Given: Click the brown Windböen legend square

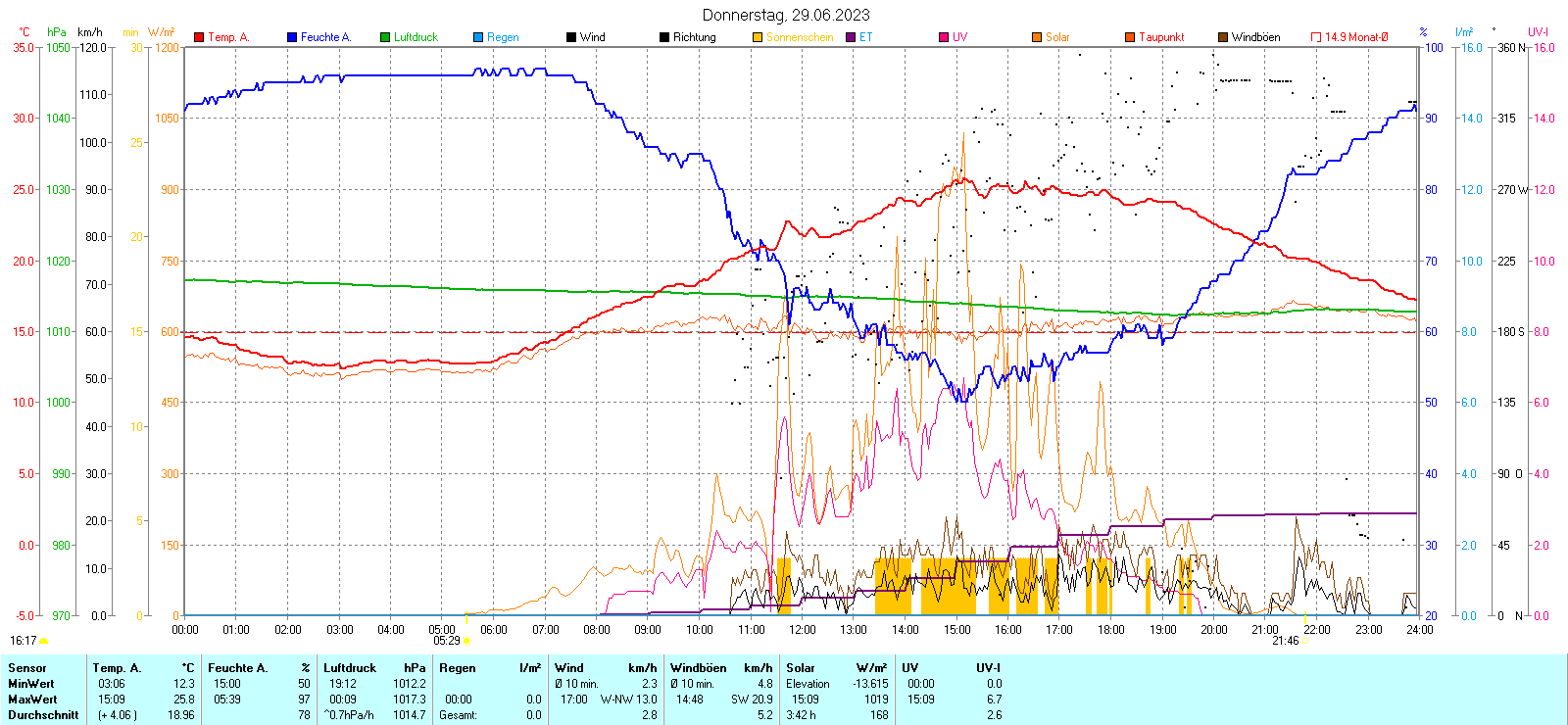Looking at the screenshot, I should click(x=1223, y=37).
